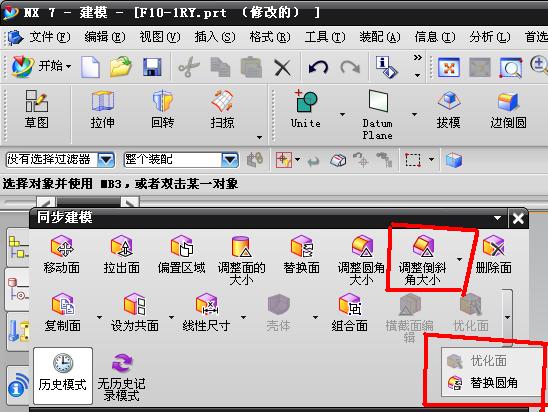Image resolution: width=548 pixels, height=412 pixels.
Task: Switch to 无历史记录模式 history-free mode
Action: pos(121,377)
